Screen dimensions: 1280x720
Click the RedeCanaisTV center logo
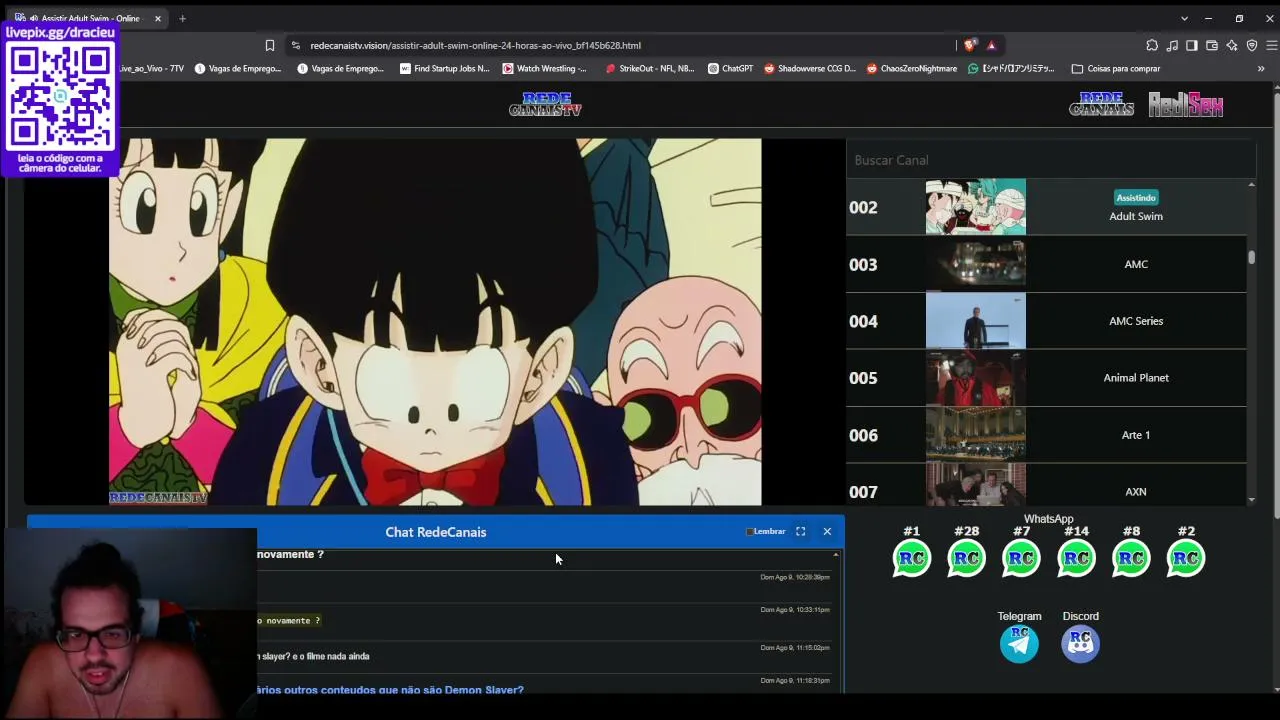click(x=545, y=105)
